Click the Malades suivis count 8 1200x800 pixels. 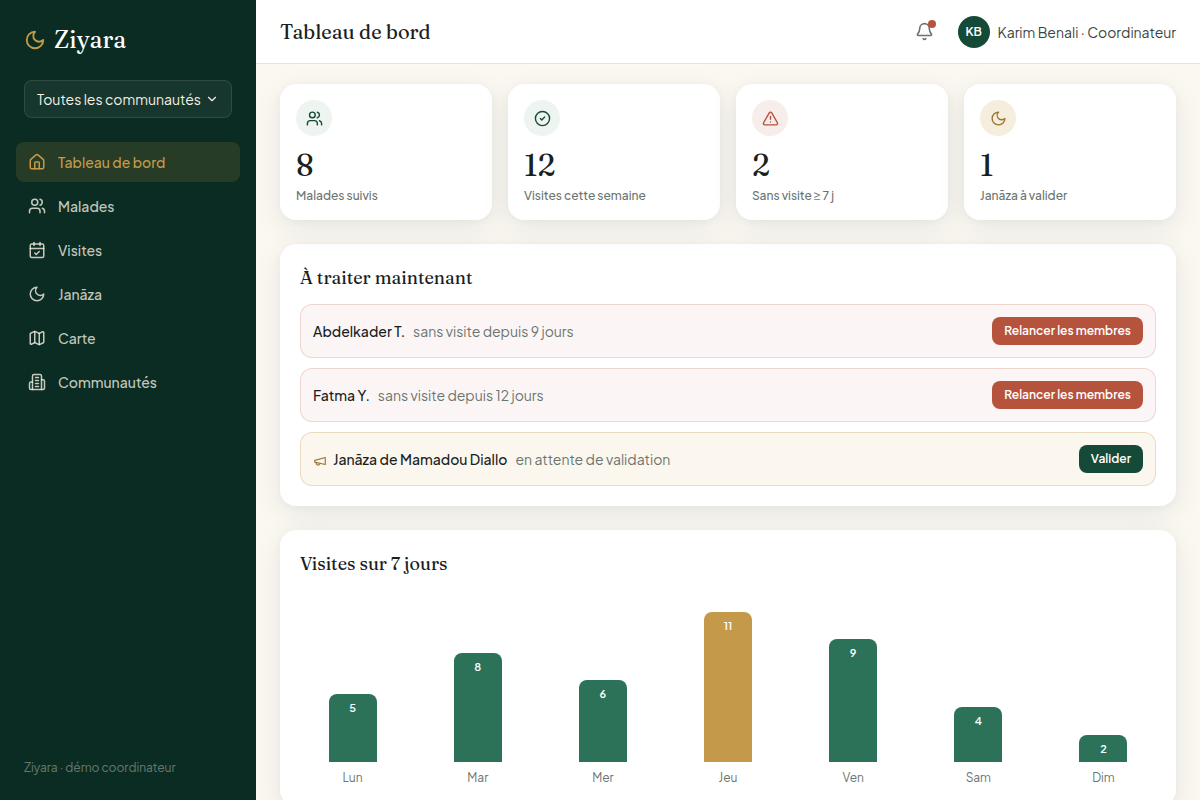305,165
